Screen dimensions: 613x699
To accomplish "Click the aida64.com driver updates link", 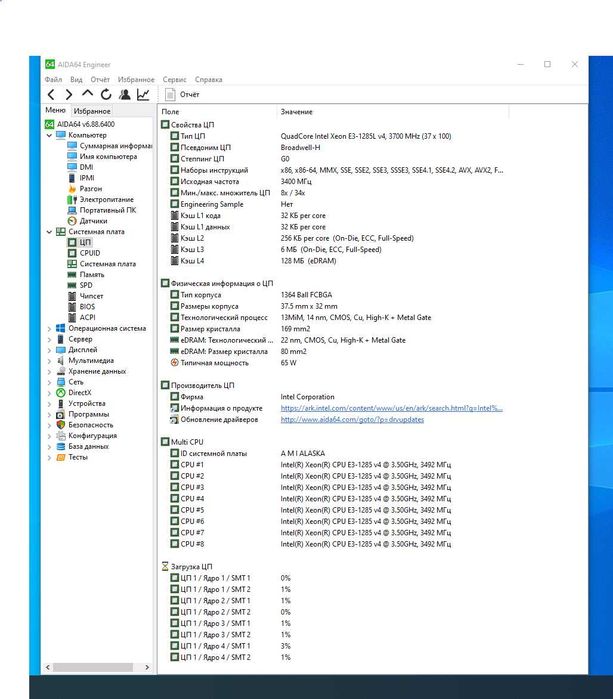I will point(352,419).
